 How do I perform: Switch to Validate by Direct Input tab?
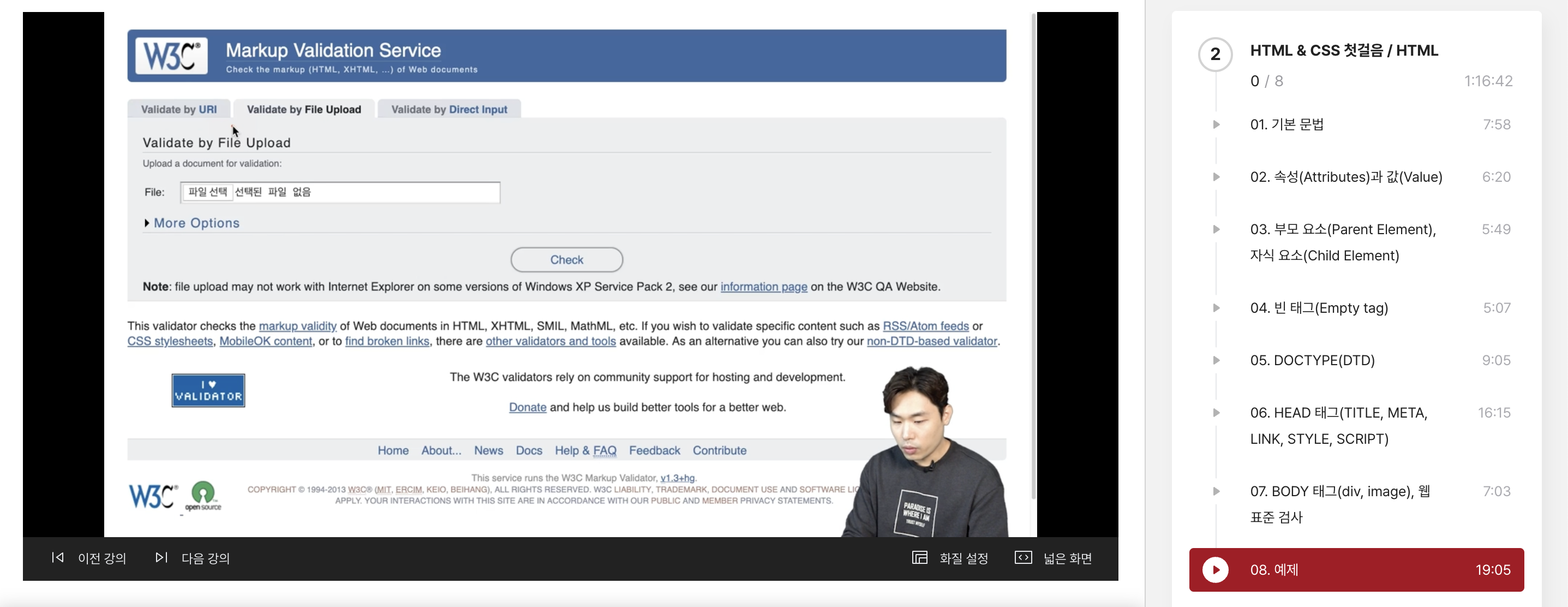pyautogui.click(x=448, y=110)
